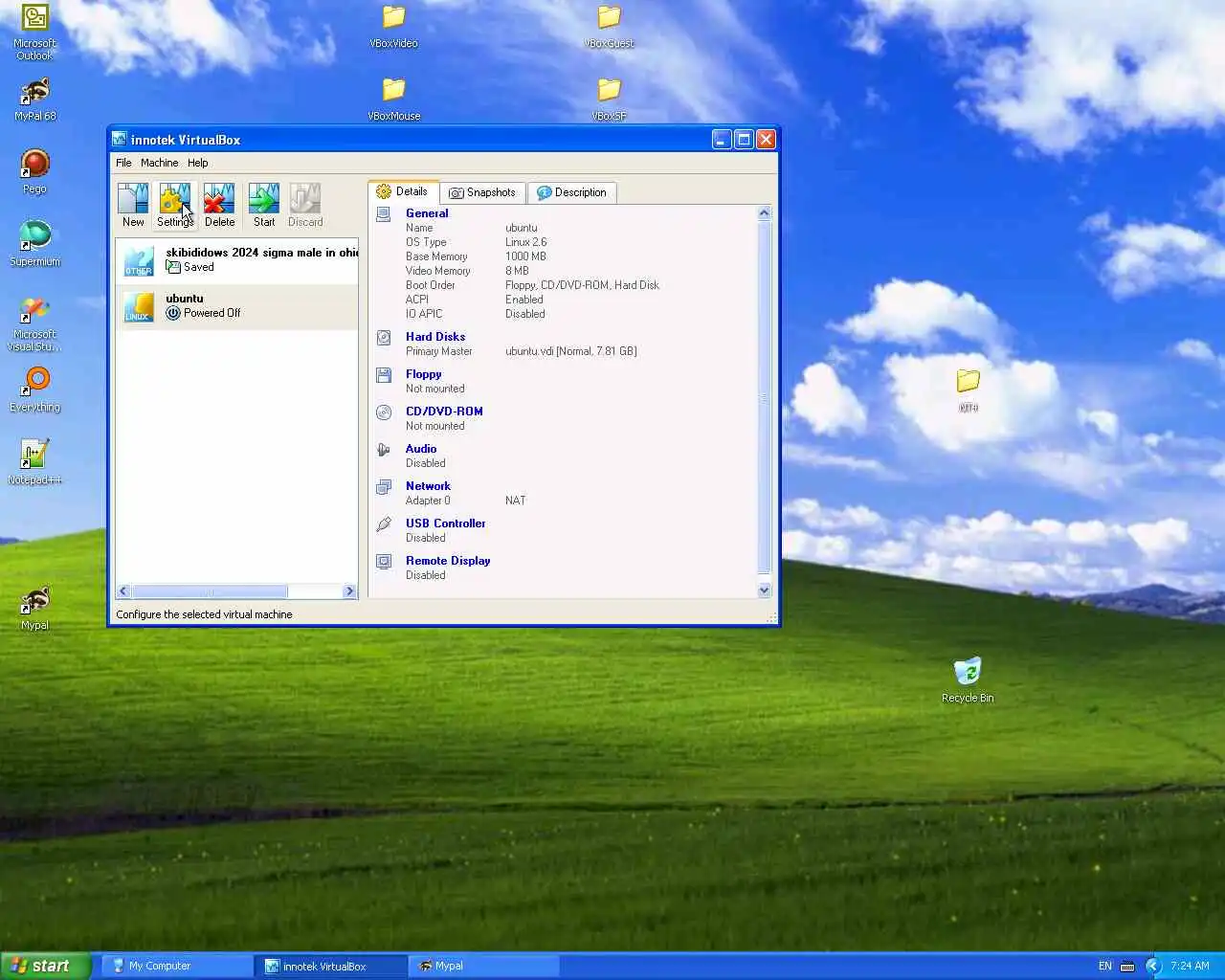Open the USB Controller settings link
The height and width of the screenshot is (980, 1225).
pyautogui.click(x=445, y=523)
